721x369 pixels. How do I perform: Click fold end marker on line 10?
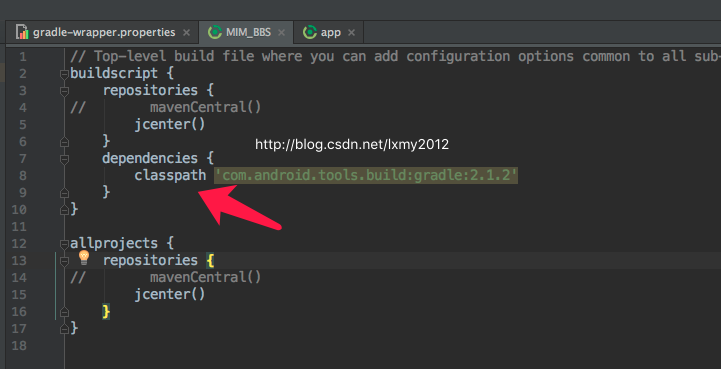pos(64,210)
